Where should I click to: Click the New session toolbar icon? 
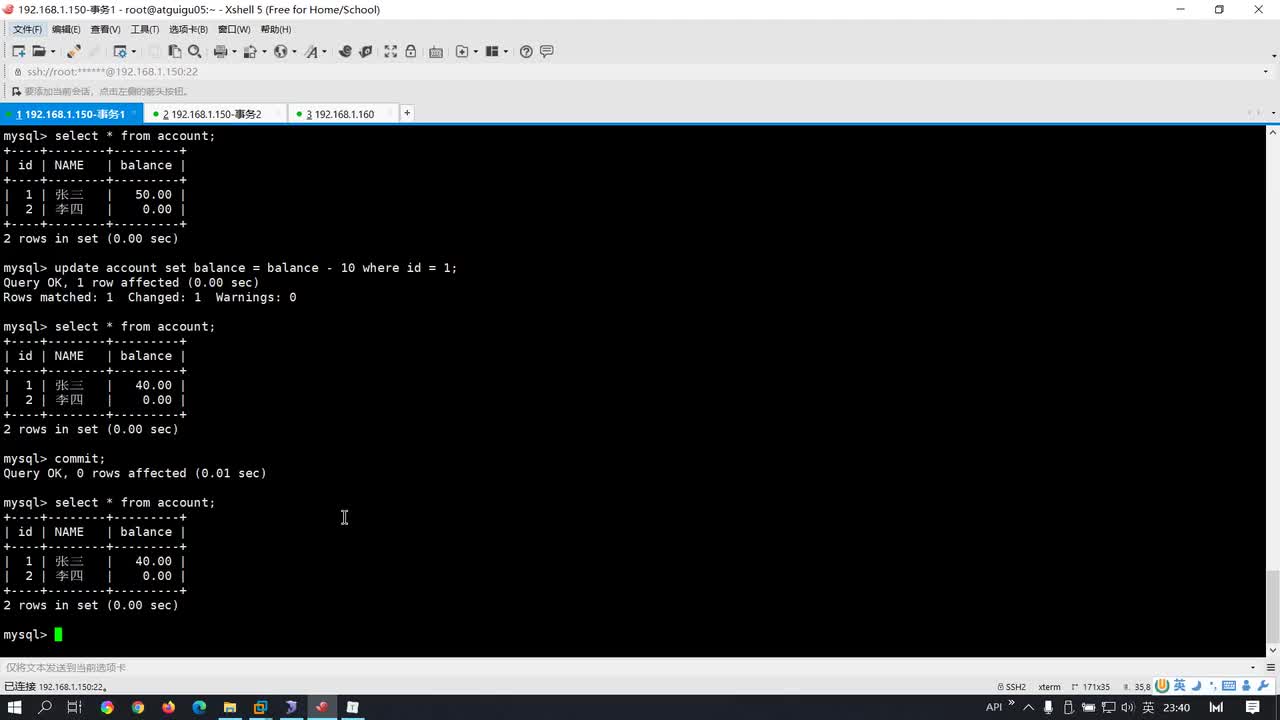(x=18, y=51)
